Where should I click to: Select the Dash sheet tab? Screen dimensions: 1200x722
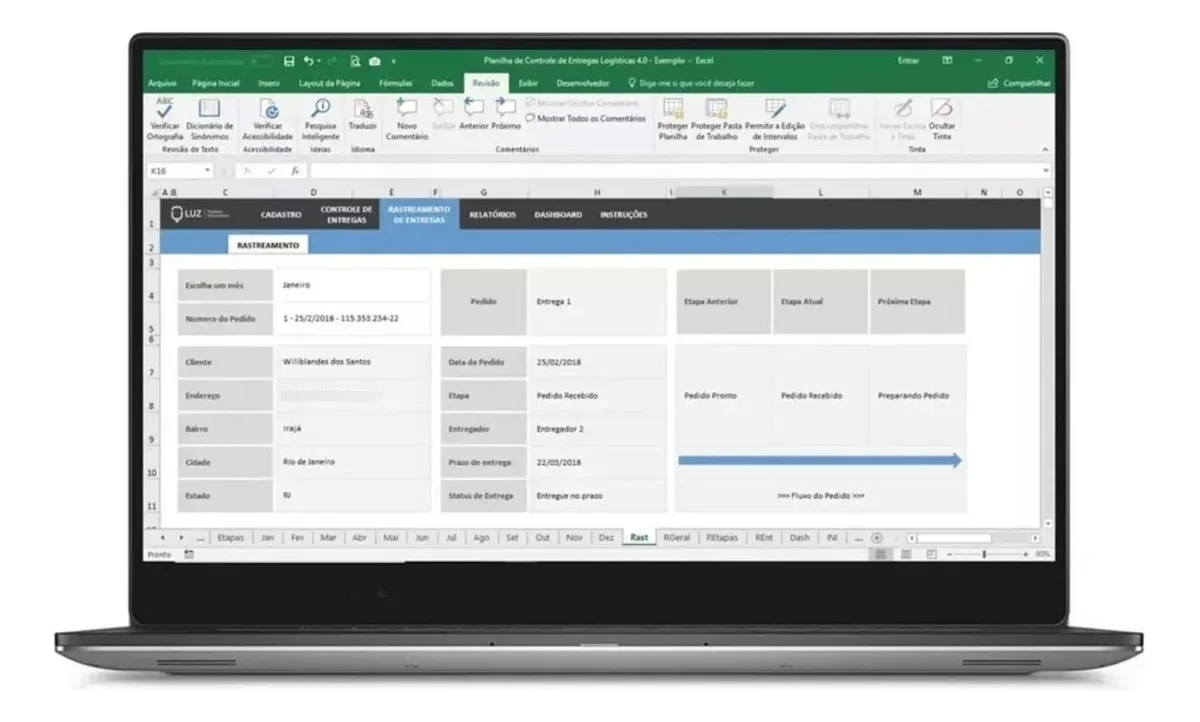(800, 538)
